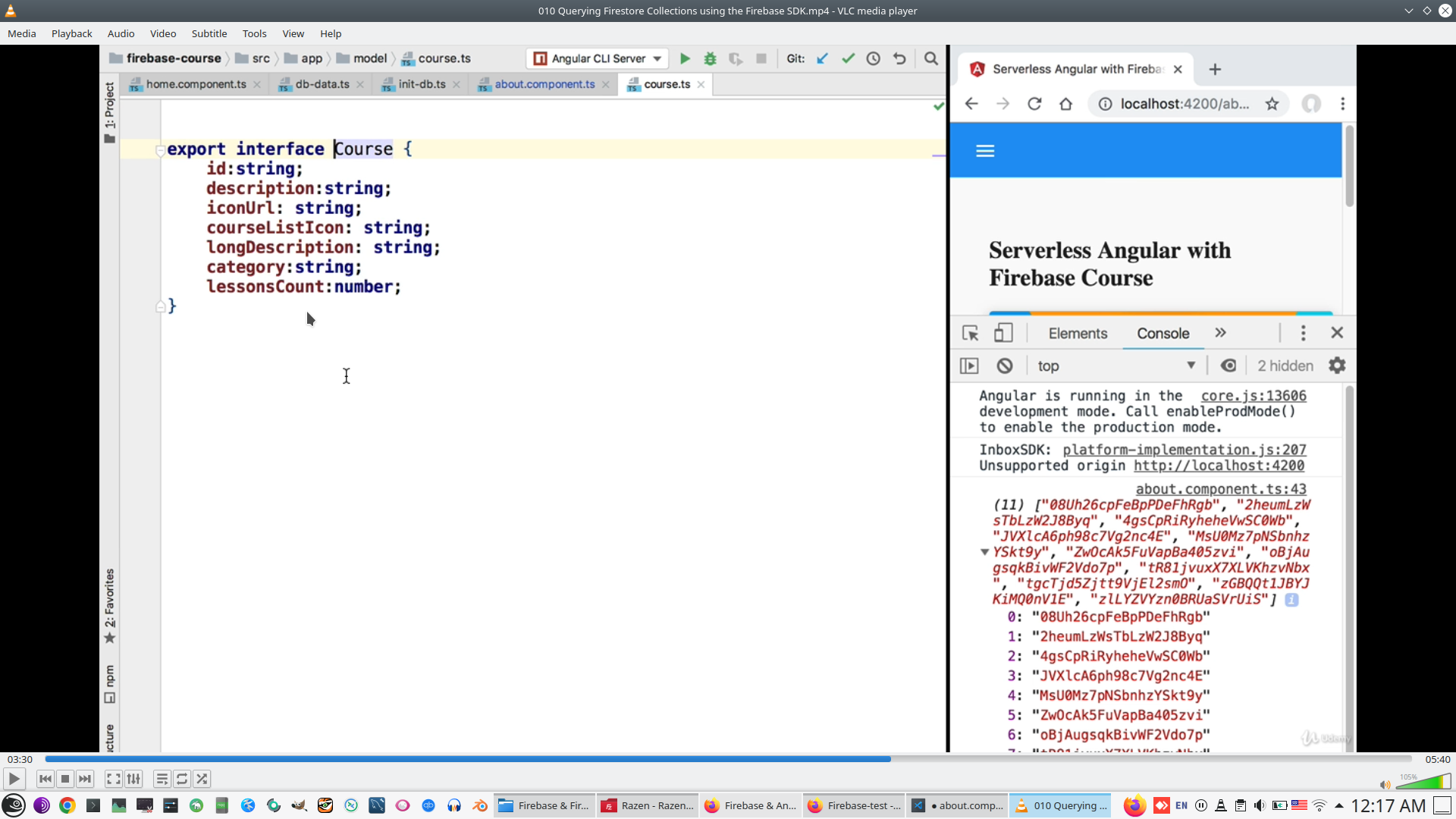
Task: Toggle loop repeat mode
Action: (x=182, y=779)
